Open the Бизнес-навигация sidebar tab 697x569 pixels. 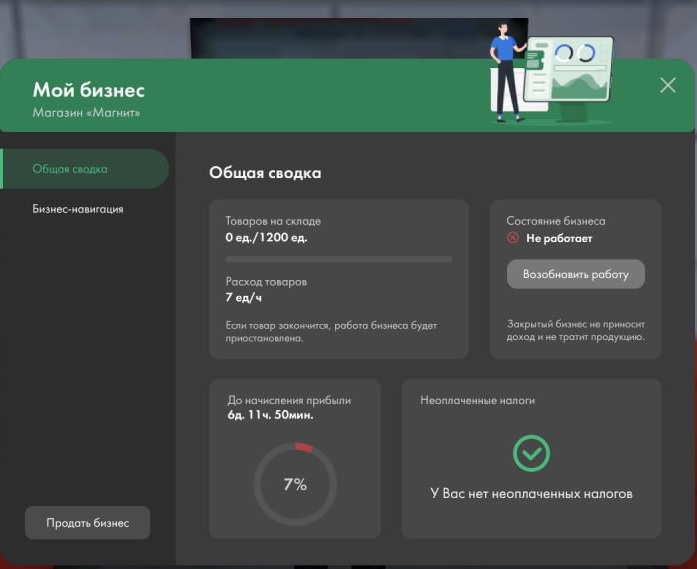click(x=78, y=209)
